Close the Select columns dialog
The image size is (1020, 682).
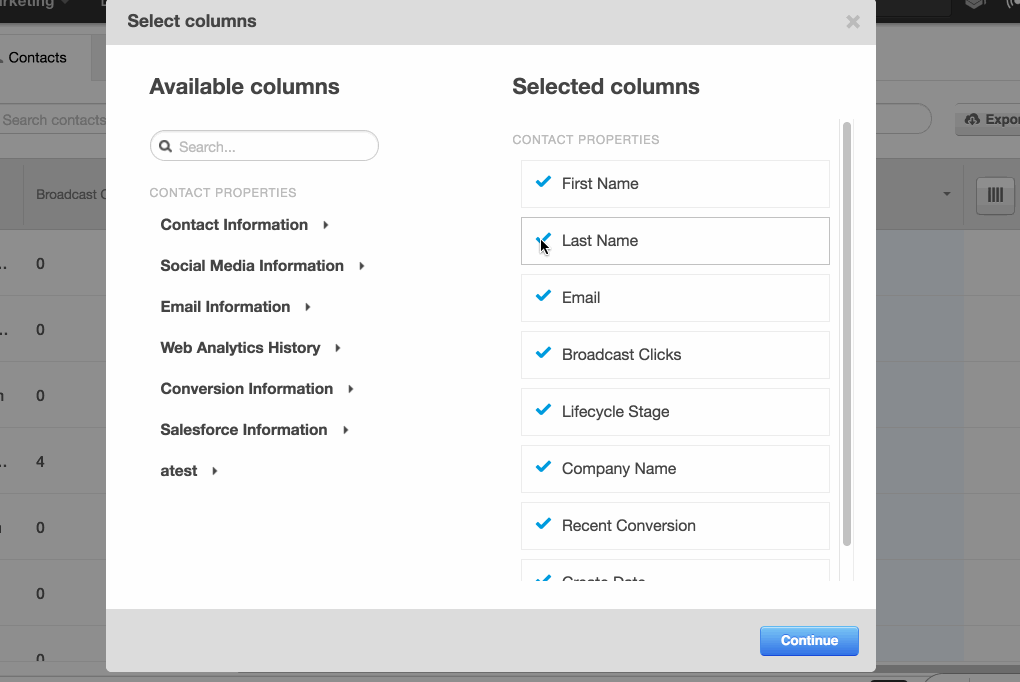(x=853, y=22)
